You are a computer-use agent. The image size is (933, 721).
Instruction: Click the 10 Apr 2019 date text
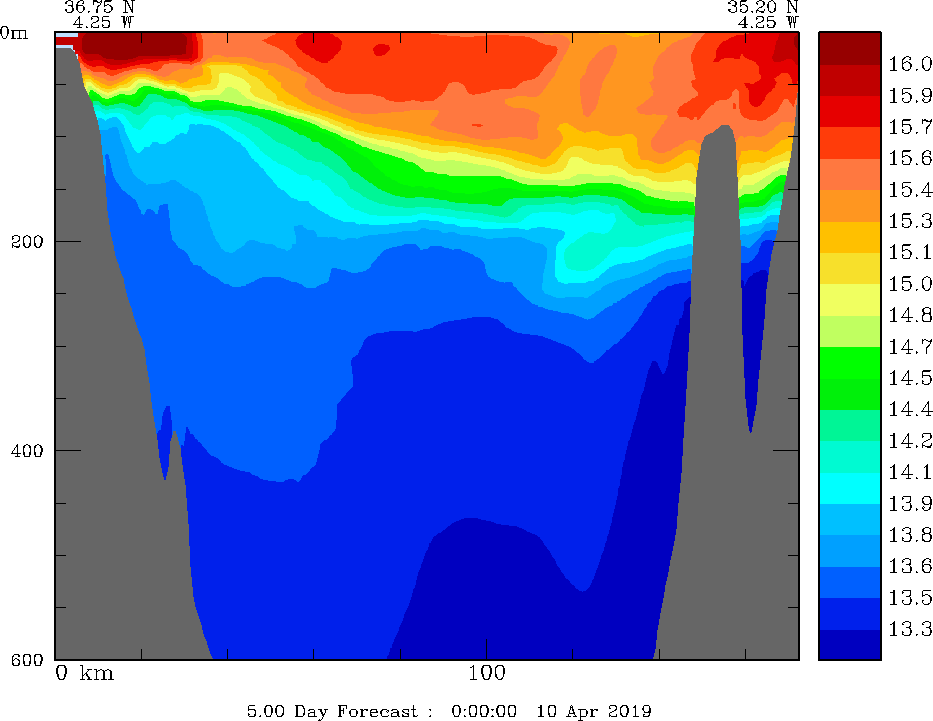coord(594,711)
